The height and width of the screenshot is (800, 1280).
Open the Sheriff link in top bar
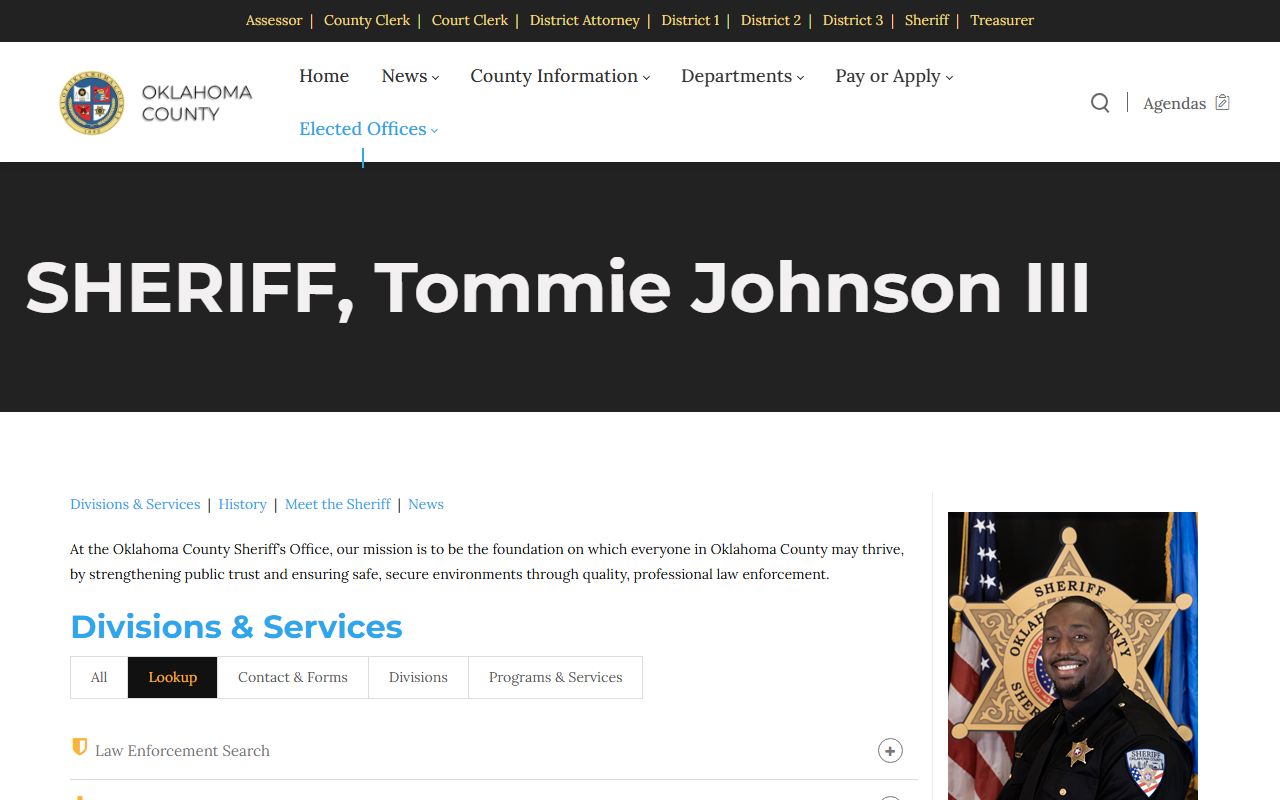(927, 20)
